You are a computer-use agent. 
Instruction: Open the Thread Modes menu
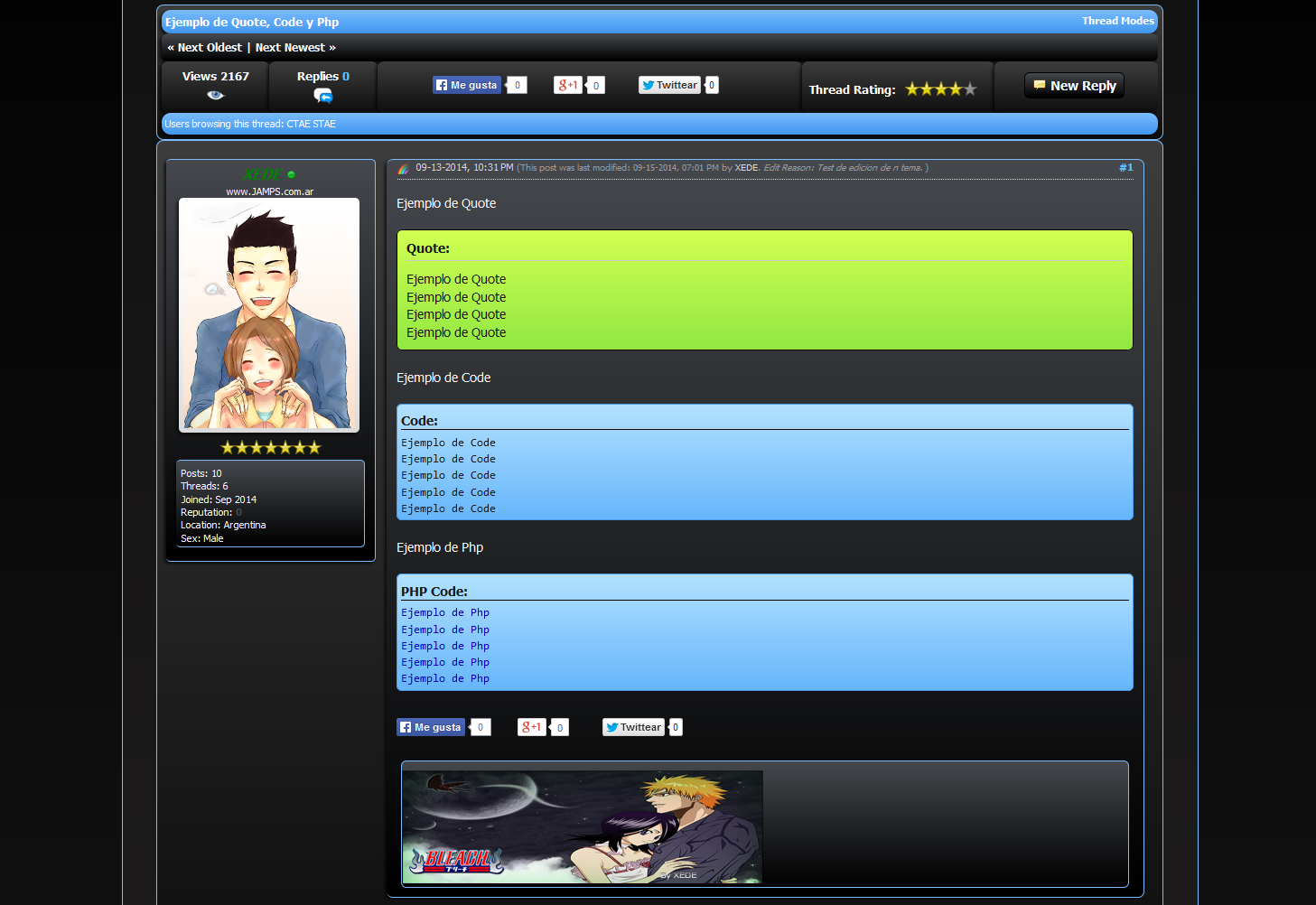pyautogui.click(x=1117, y=21)
